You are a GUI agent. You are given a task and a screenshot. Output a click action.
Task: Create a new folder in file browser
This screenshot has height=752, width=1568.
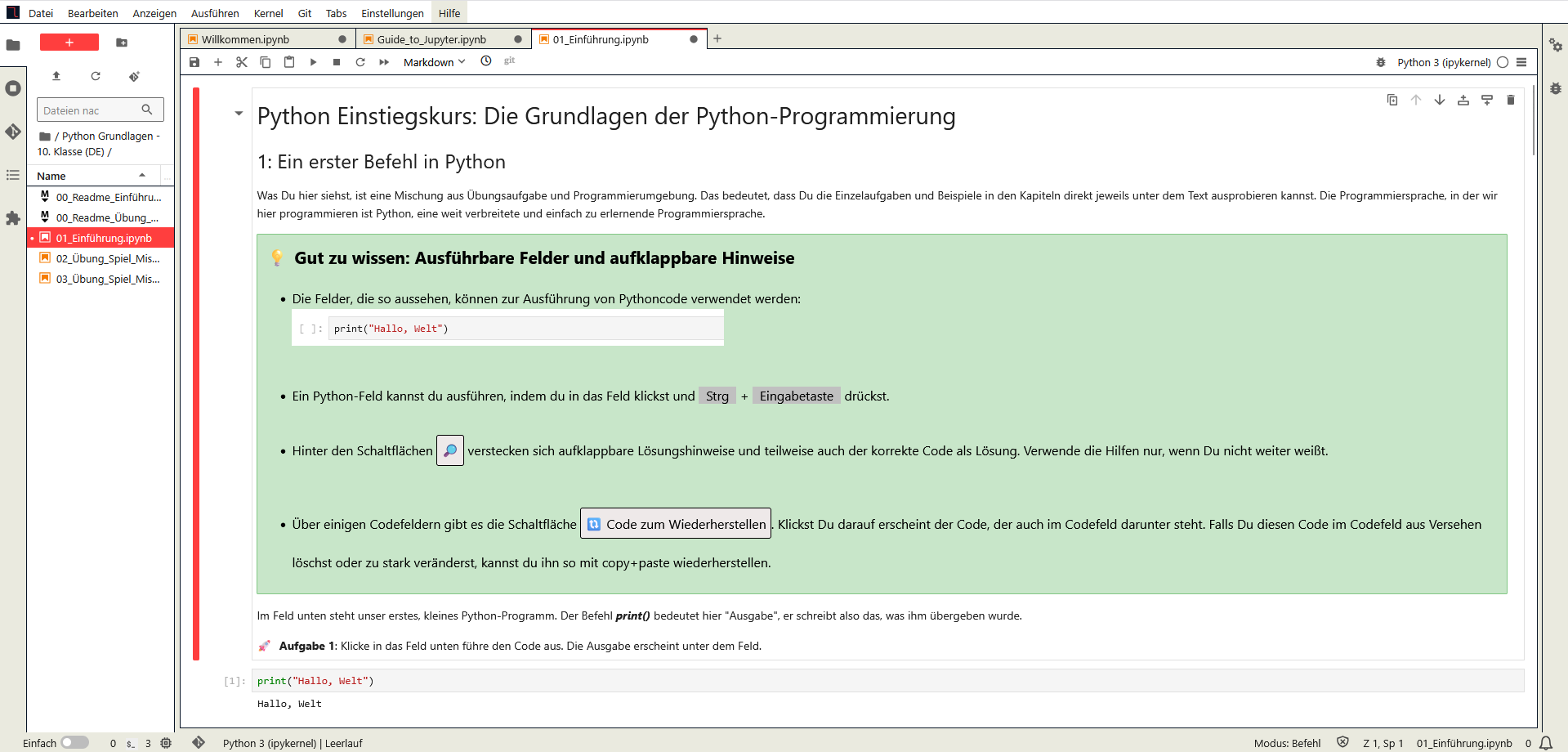[122, 43]
